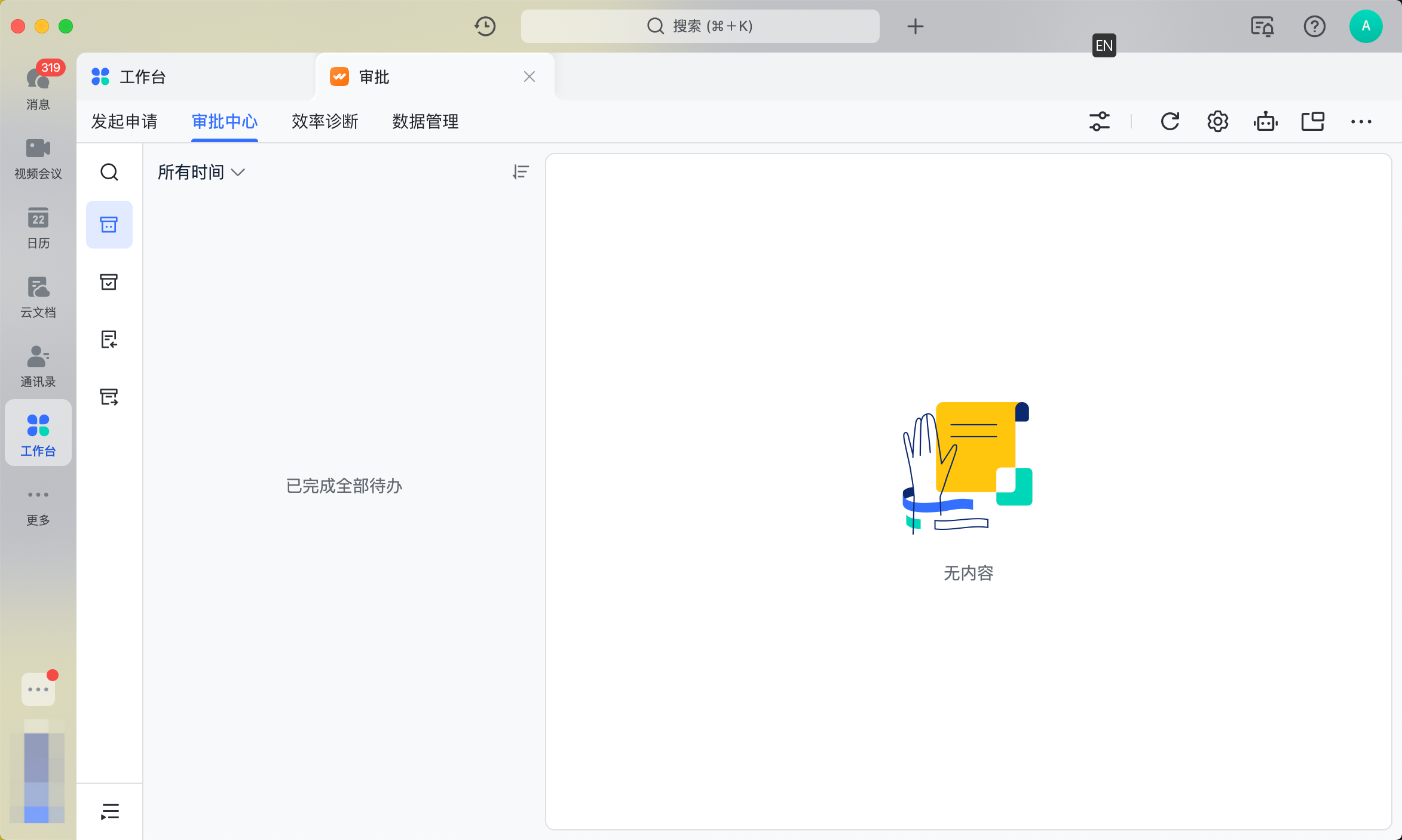Open the app in a separate window icon

click(x=1312, y=121)
